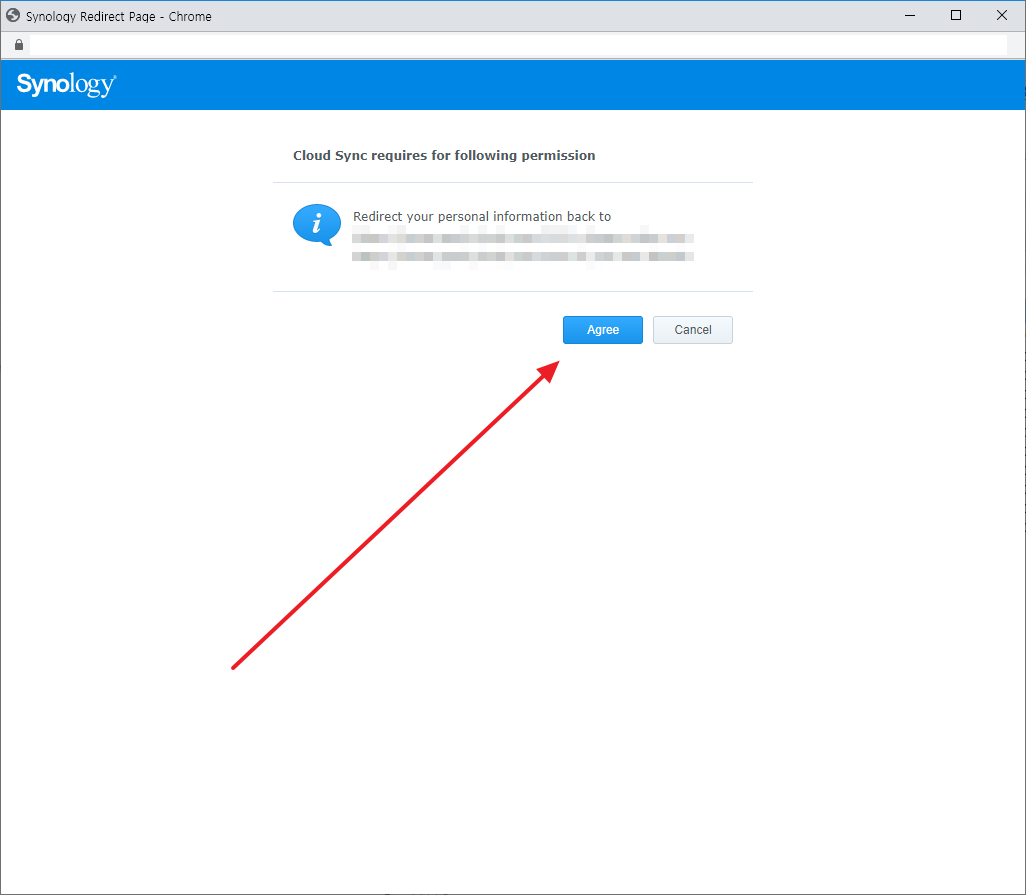Image resolution: width=1026 pixels, height=895 pixels.
Task: Click the padlock icon in the address bar
Action: (19, 44)
